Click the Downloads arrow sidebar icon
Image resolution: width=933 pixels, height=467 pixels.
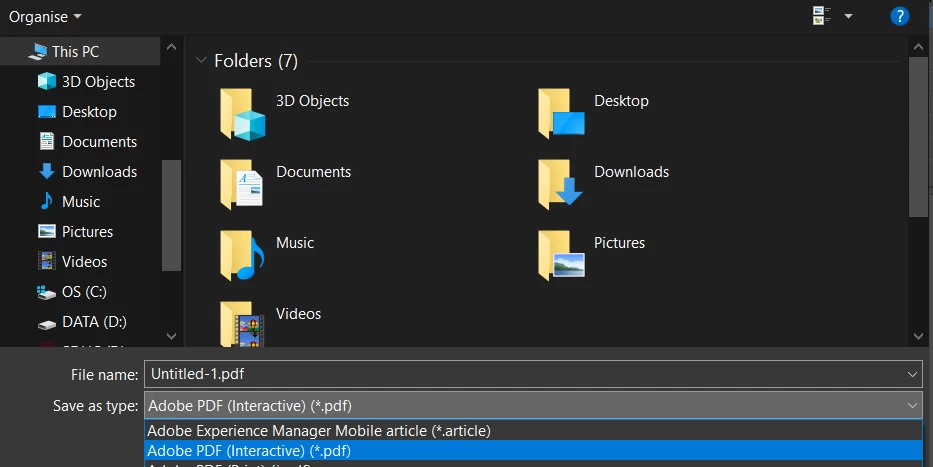(46, 171)
